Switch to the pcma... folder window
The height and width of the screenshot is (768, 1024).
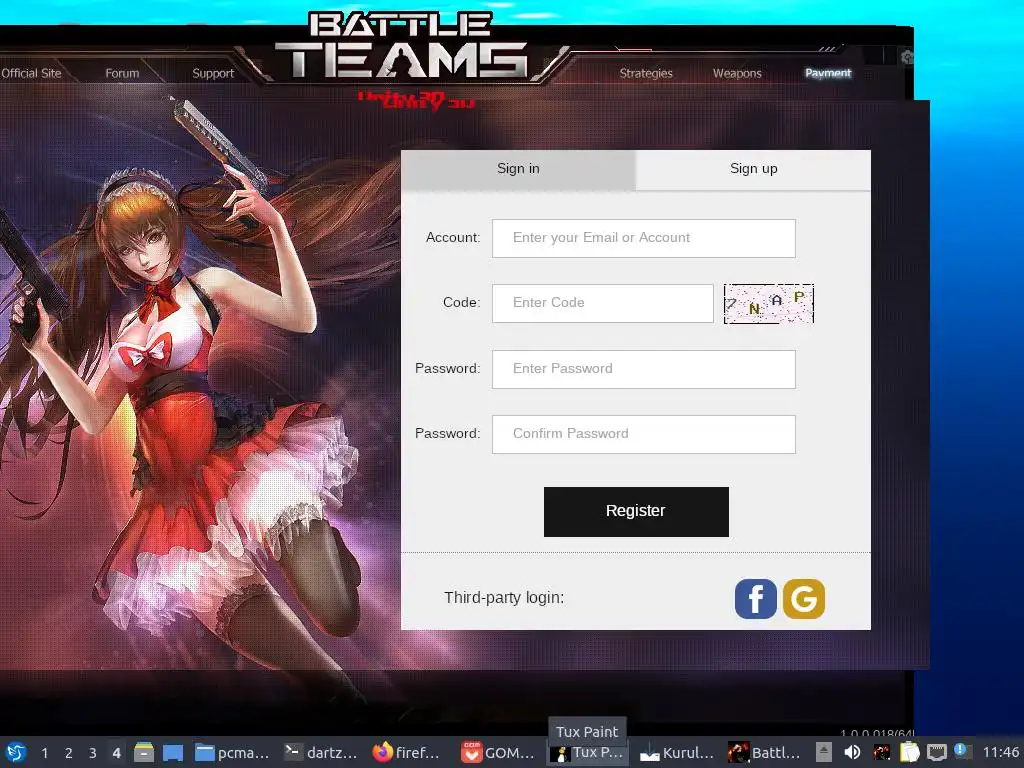232,753
